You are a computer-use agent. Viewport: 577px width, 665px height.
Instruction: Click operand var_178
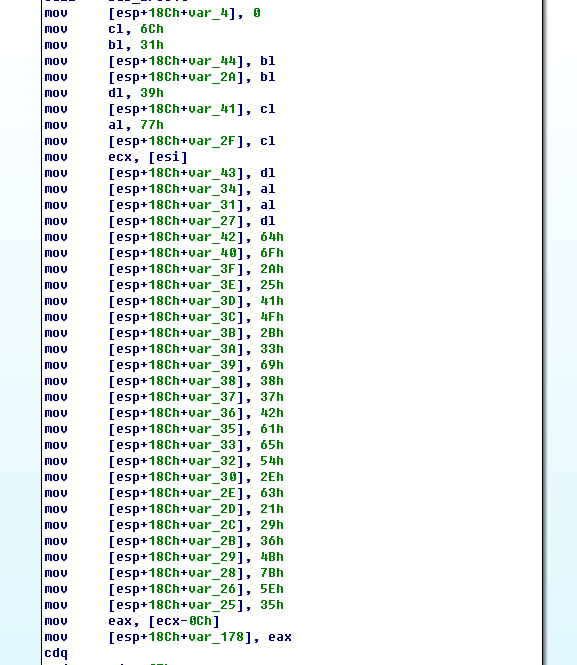coord(217,637)
